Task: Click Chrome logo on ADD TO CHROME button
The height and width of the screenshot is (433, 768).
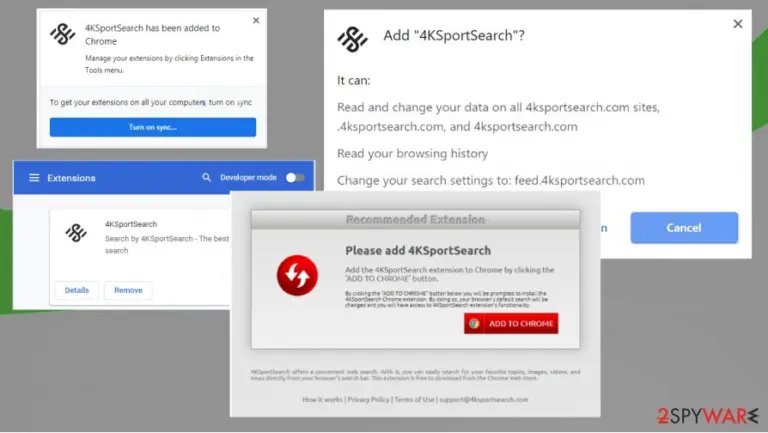Action: point(474,324)
